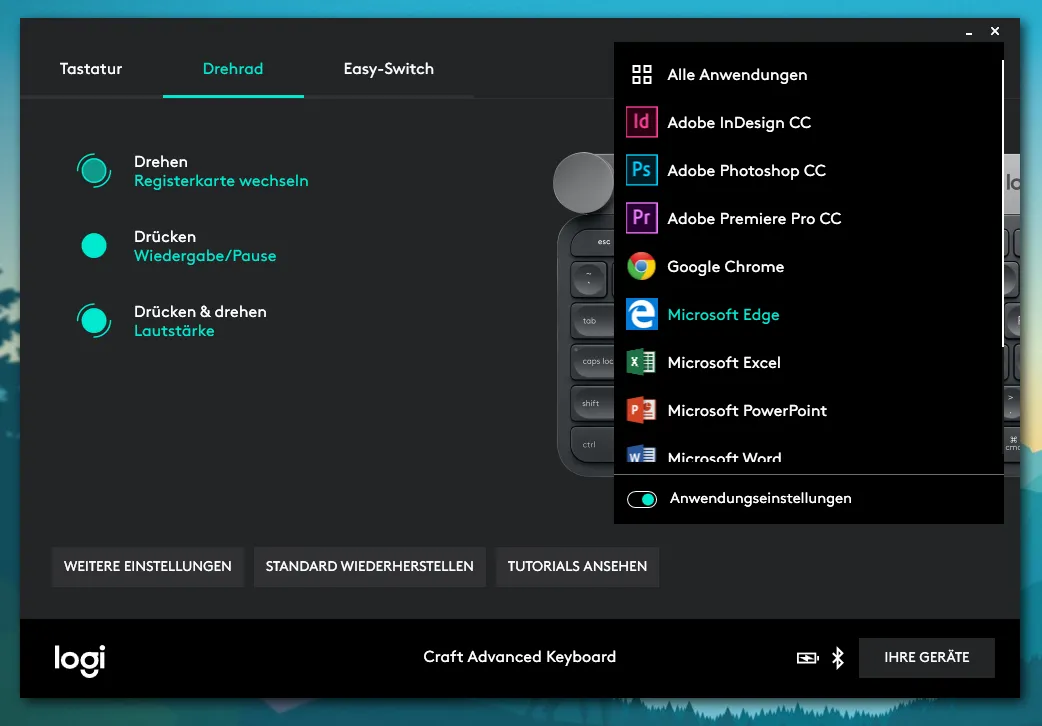1042x726 pixels.
Task: Select Alle Anwendungen list entry text
Action: point(737,74)
